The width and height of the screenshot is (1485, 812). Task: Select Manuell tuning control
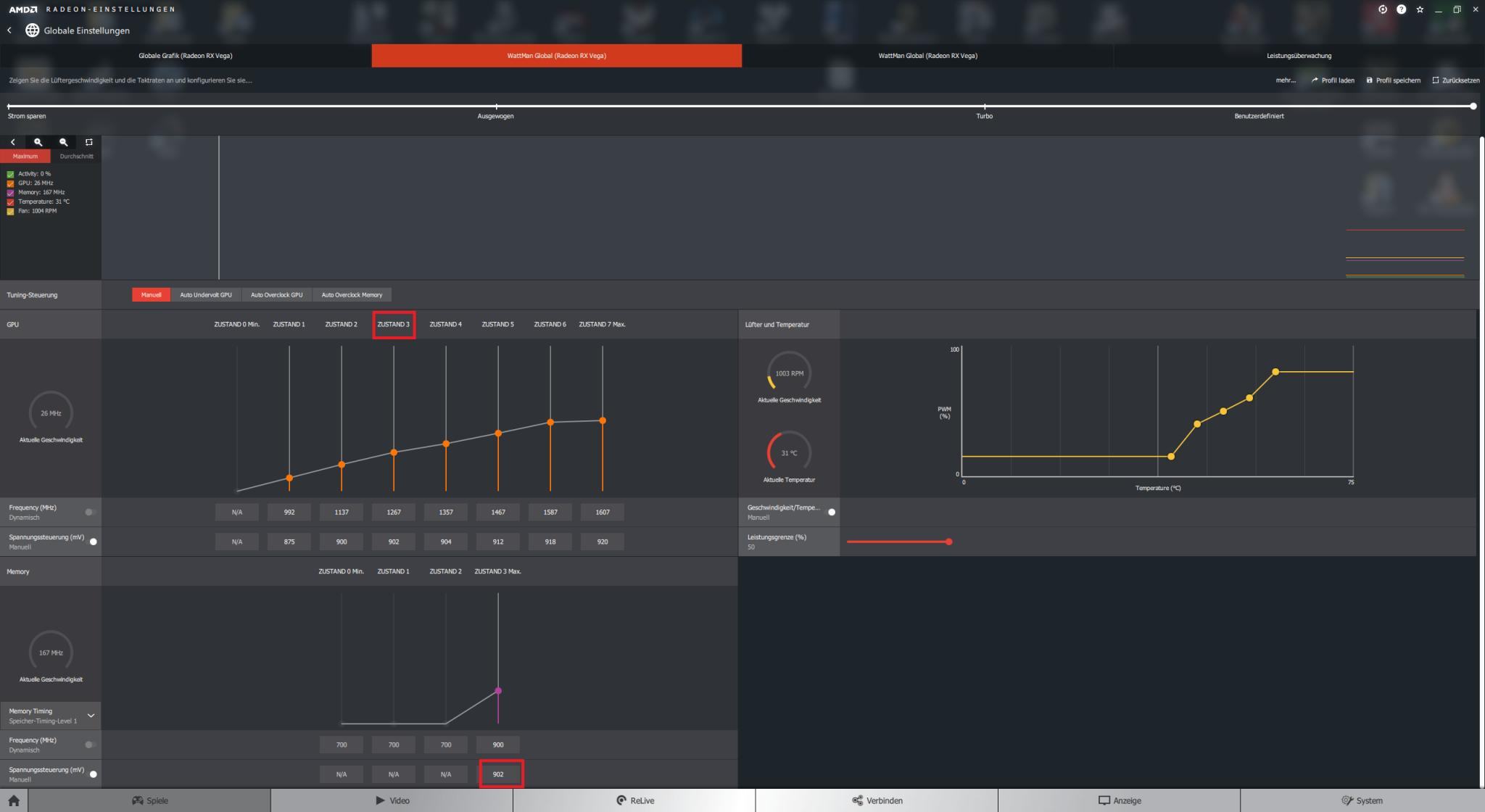(x=151, y=295)
